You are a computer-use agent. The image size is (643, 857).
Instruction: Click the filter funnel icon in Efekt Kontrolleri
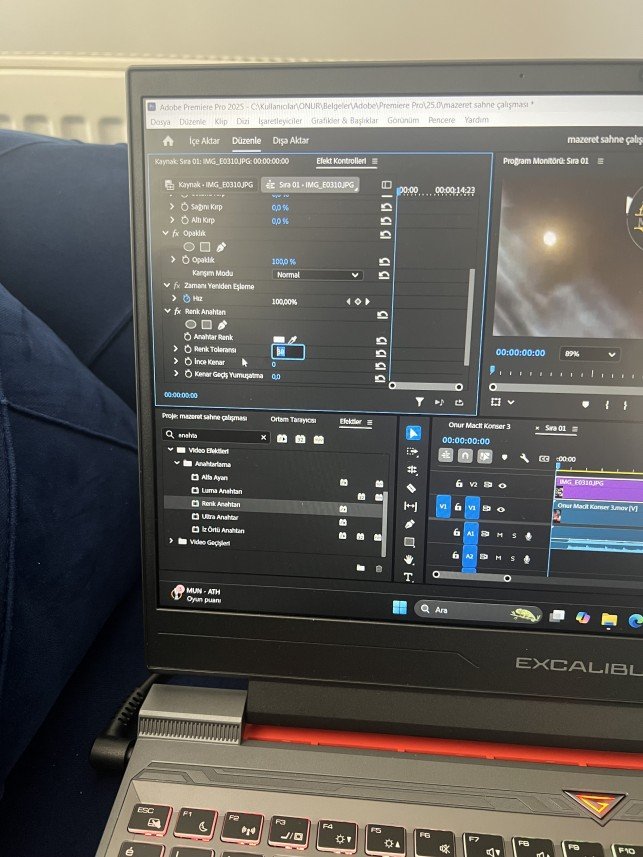click(420, 401)
